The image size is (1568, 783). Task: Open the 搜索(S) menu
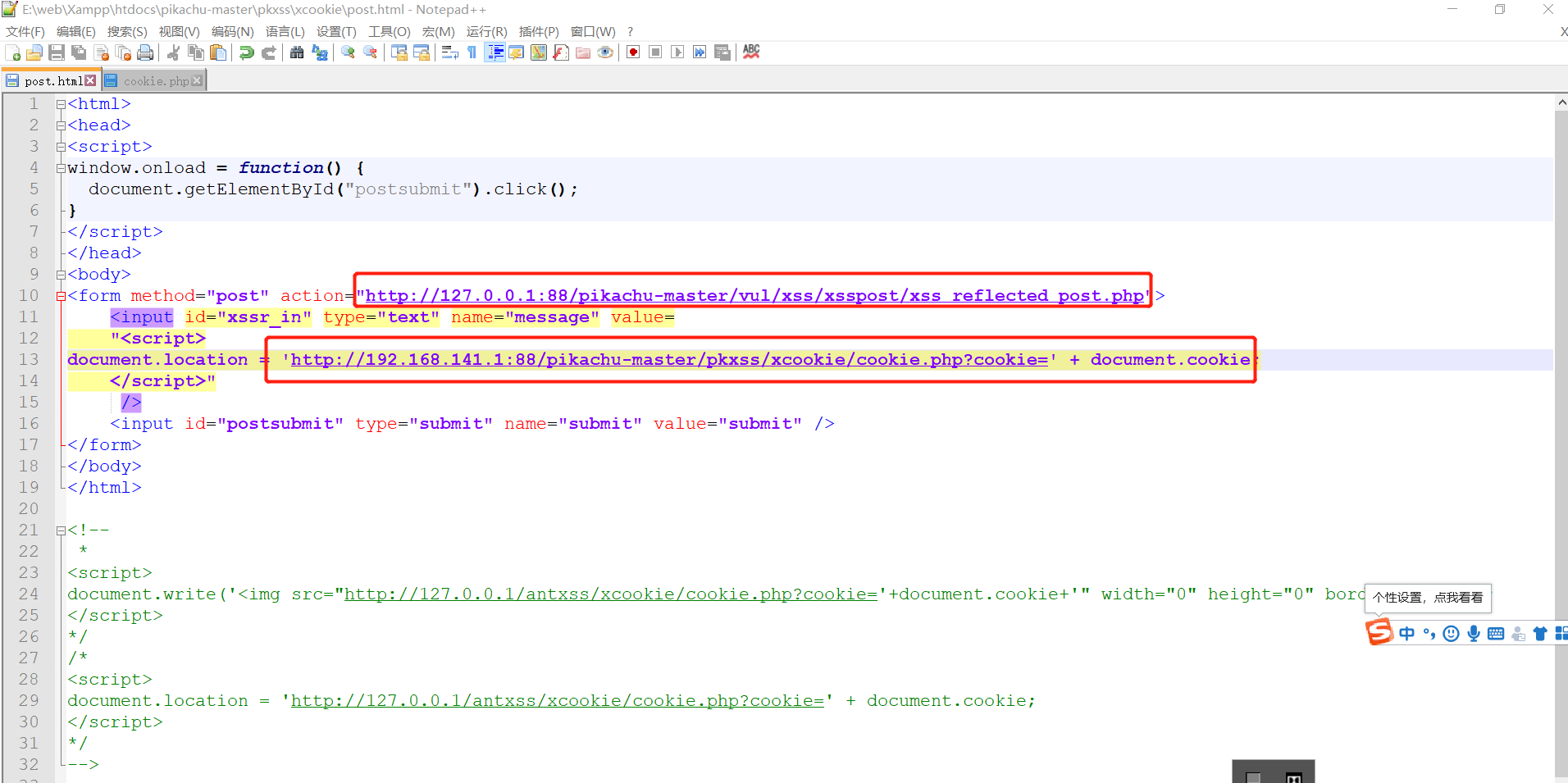tap(127, 32)
